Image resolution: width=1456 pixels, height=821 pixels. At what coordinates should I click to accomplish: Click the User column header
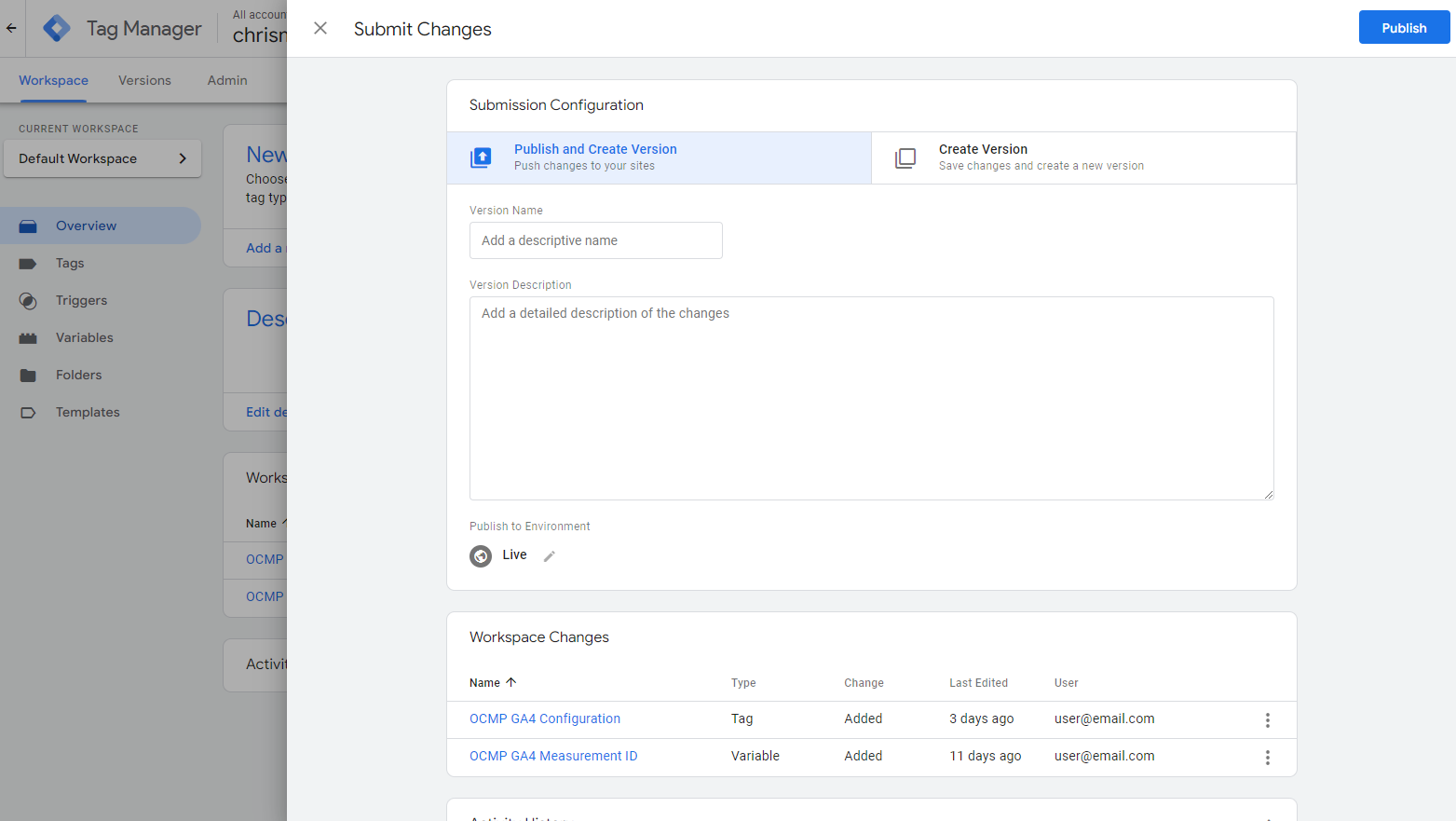click(x=1066, y=683)
